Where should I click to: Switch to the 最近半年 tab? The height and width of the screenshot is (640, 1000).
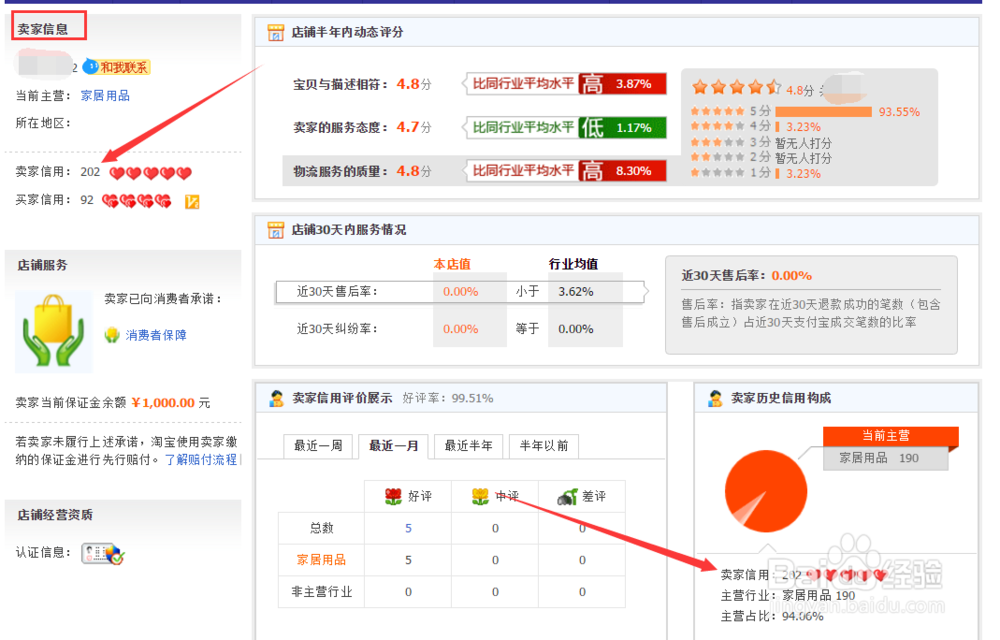pos(467,446)
